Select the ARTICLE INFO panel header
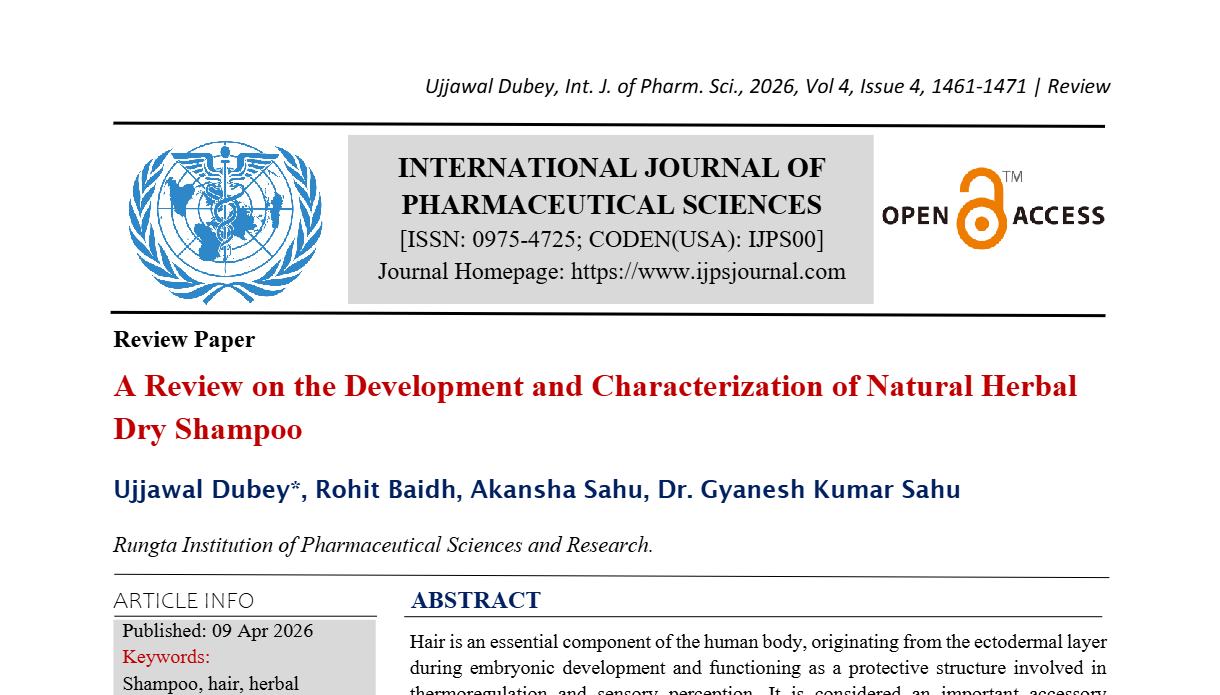Screen dimensions: 1220x695 [x=184, y=600]
